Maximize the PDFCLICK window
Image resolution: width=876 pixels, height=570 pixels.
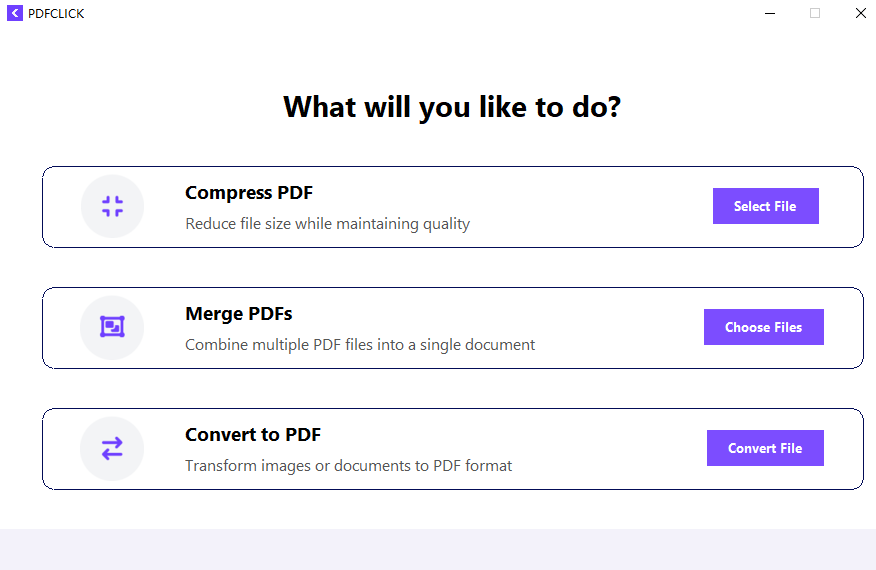tap(815, 14)
